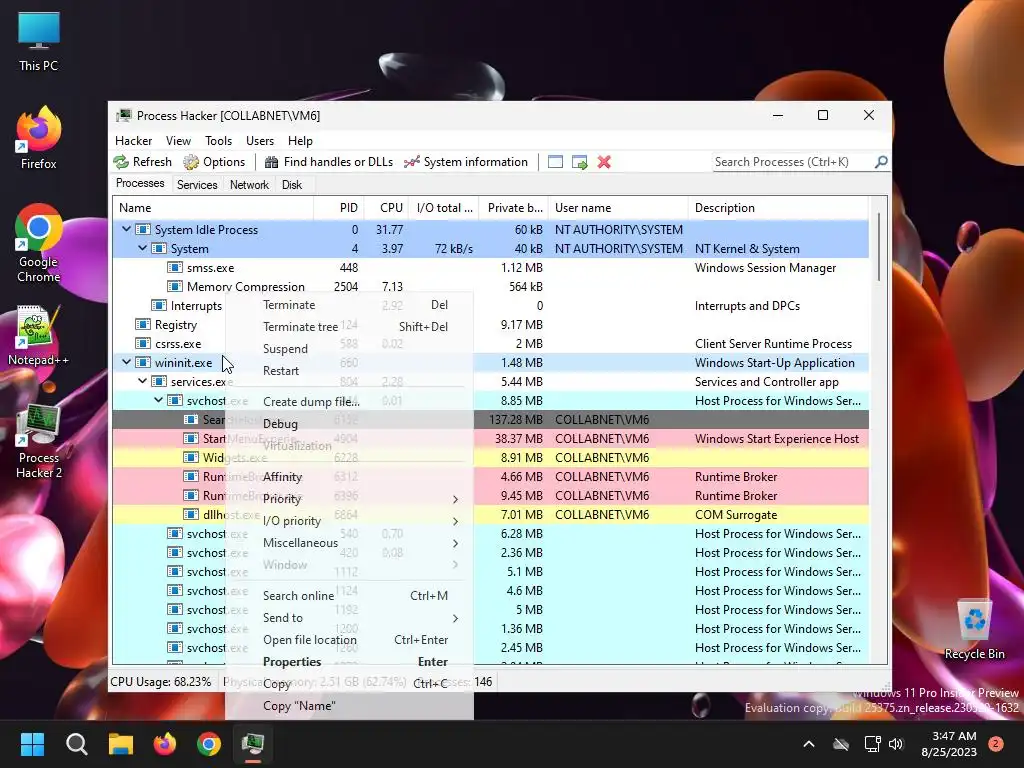Sort by the CPU column header

386,208
